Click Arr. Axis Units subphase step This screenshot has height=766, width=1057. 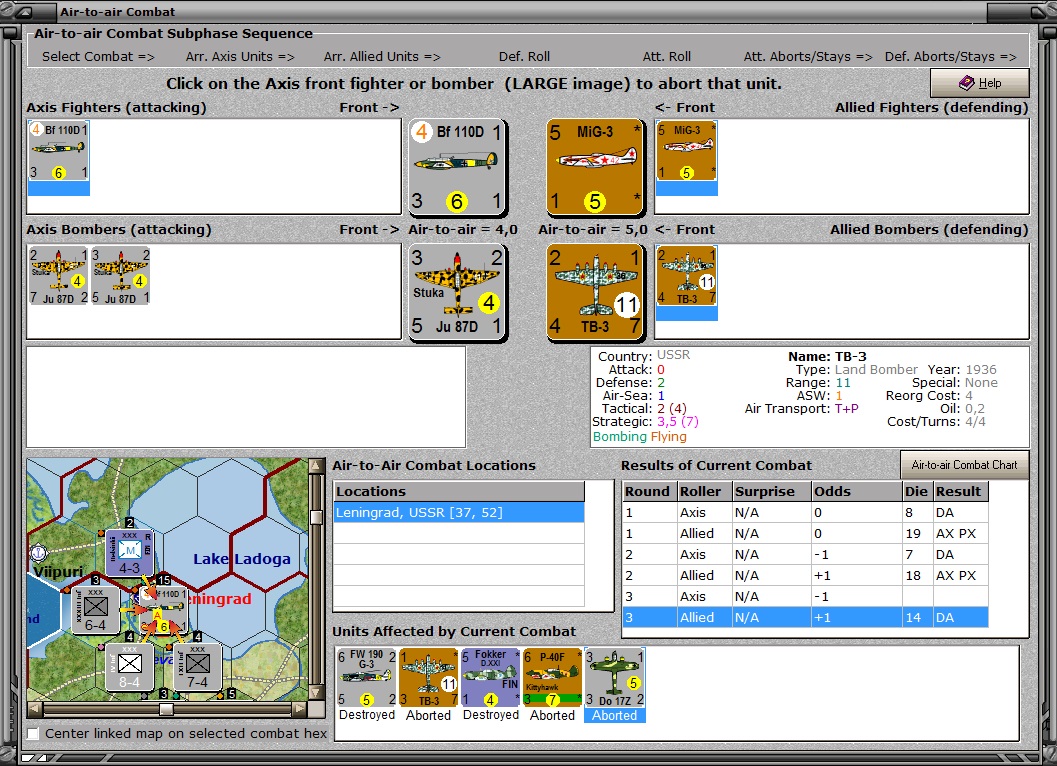coord(240,57)
